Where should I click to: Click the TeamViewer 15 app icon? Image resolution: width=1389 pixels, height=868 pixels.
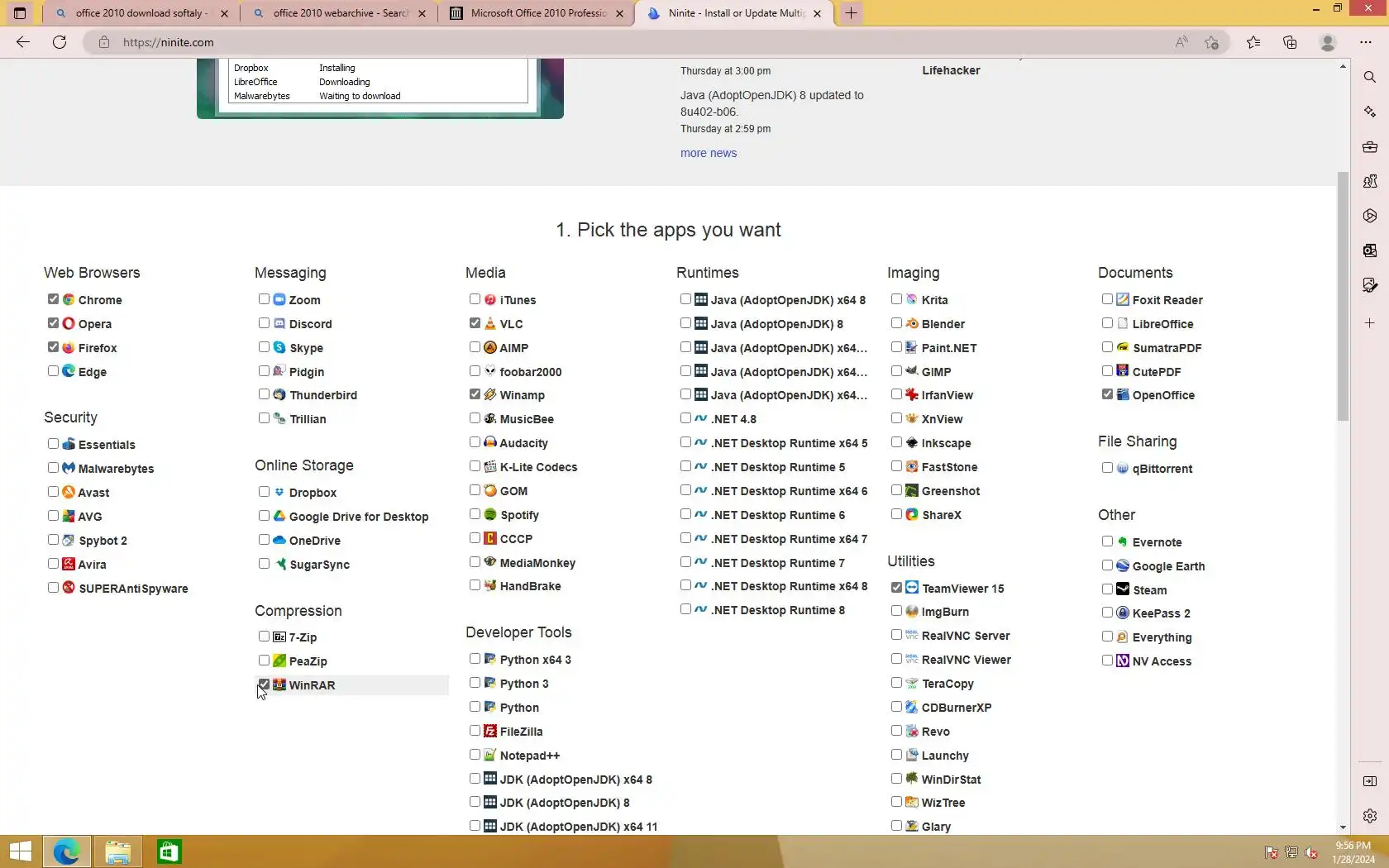912,588
